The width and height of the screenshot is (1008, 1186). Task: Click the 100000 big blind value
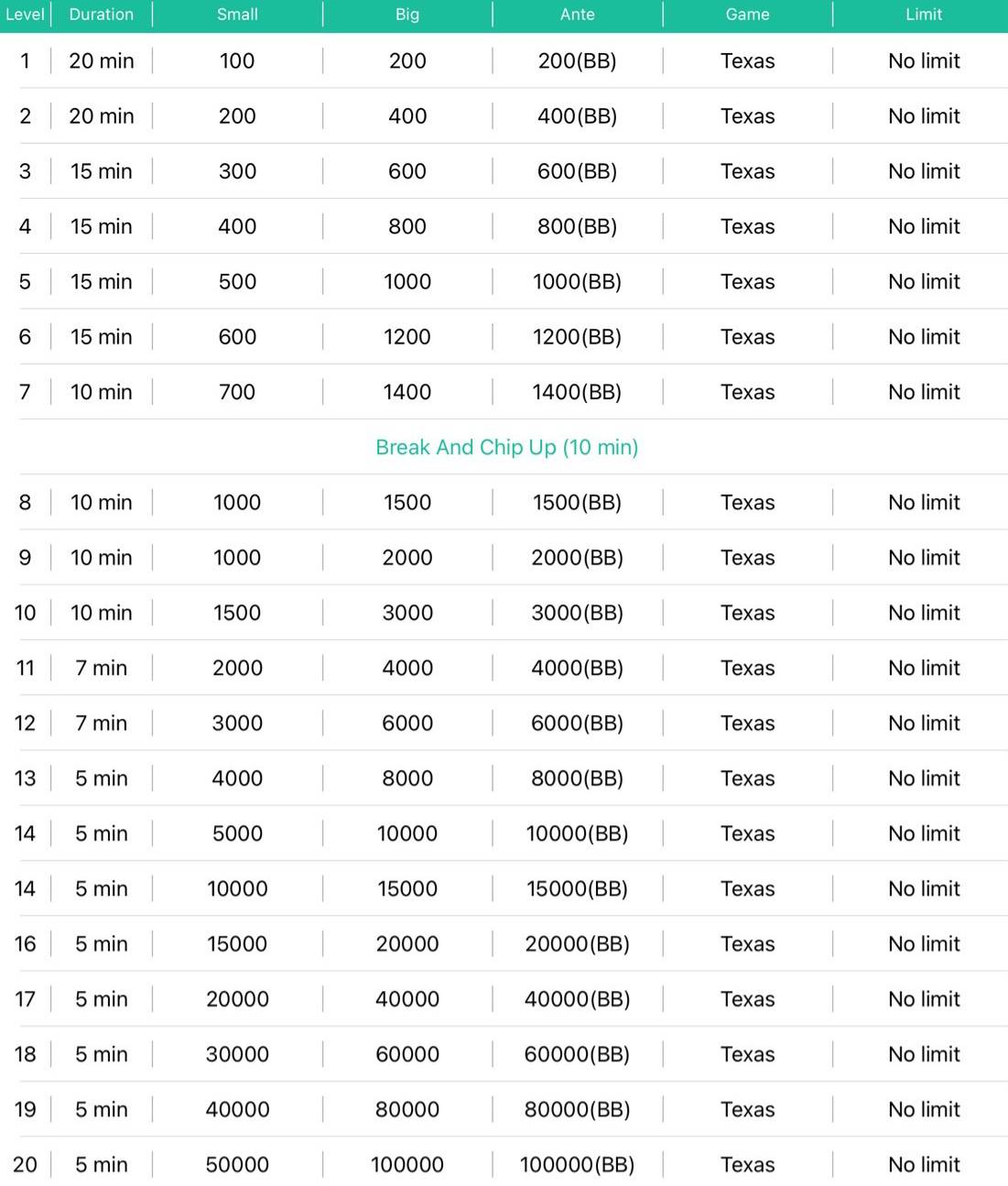click(407, 1165)
